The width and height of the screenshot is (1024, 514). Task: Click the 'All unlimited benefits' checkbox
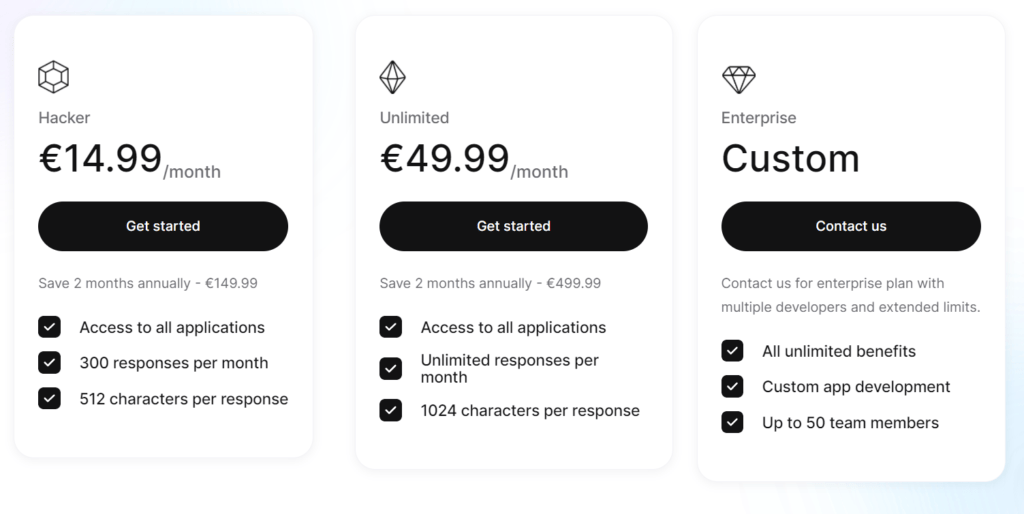[x=732, y=351]
